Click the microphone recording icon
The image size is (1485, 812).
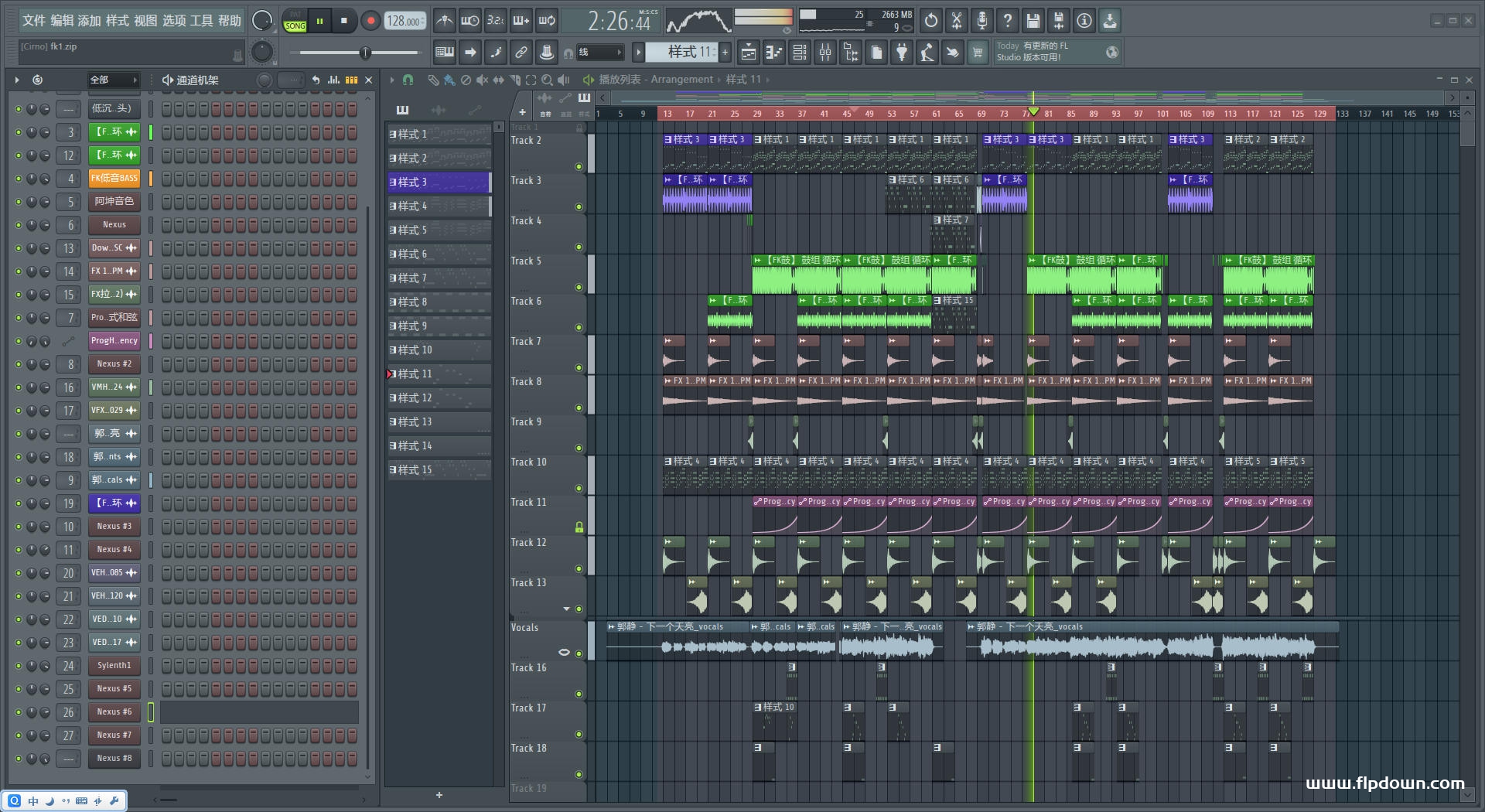981,21
